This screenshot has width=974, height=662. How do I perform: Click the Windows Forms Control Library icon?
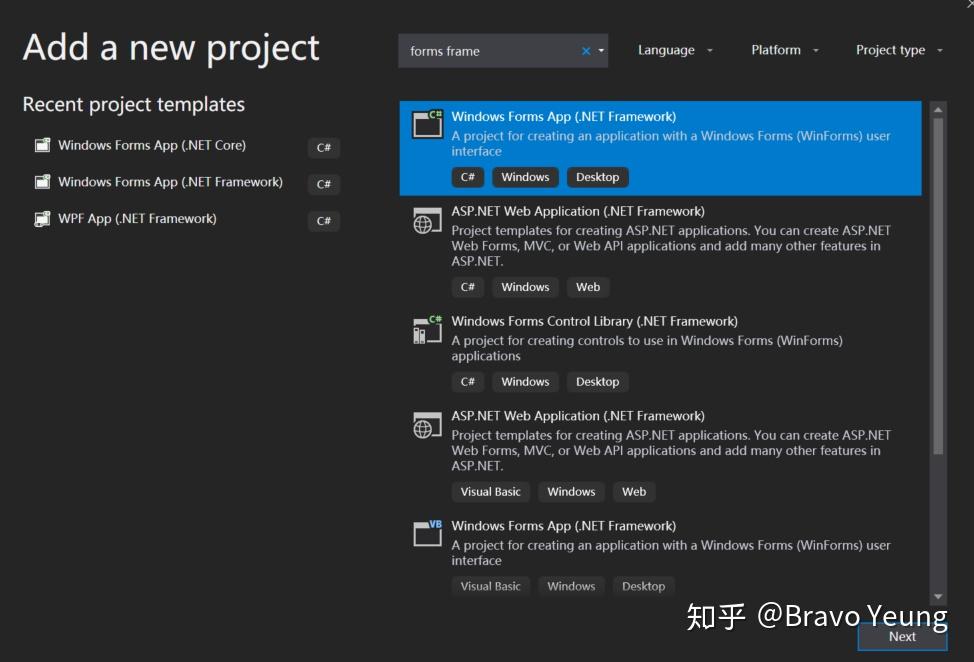427,330
